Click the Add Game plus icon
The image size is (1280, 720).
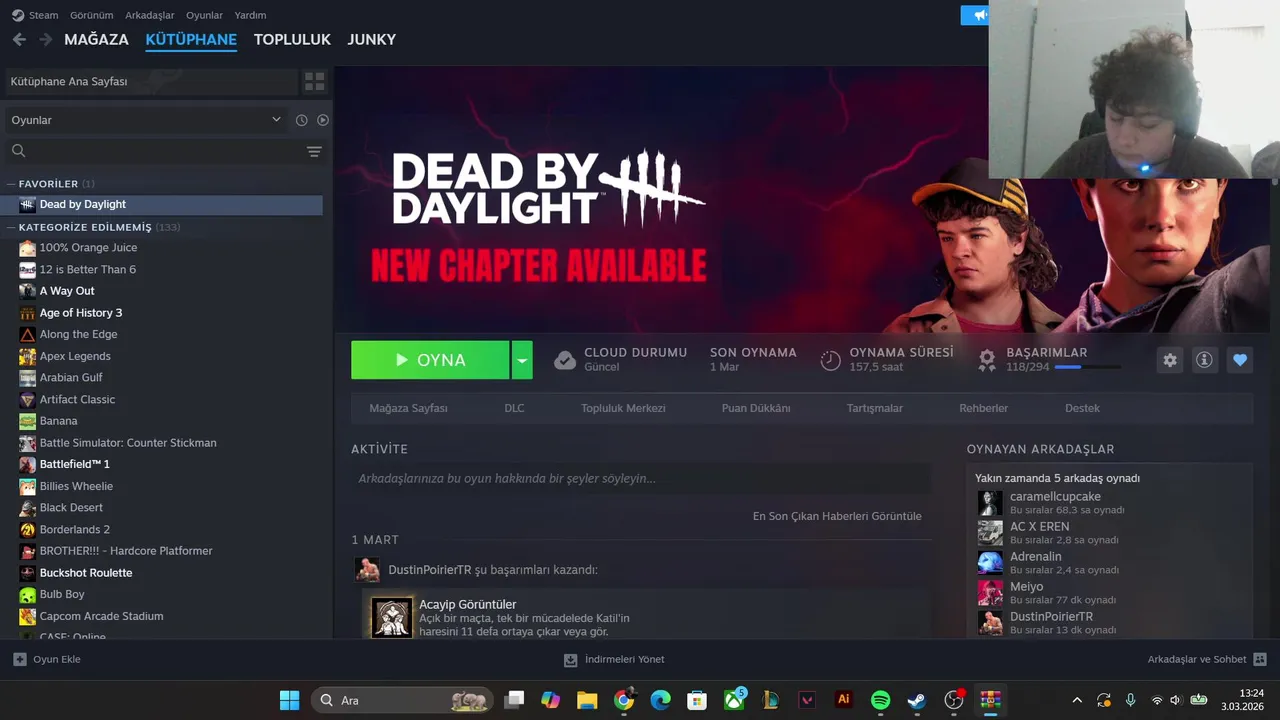[20, 659]
